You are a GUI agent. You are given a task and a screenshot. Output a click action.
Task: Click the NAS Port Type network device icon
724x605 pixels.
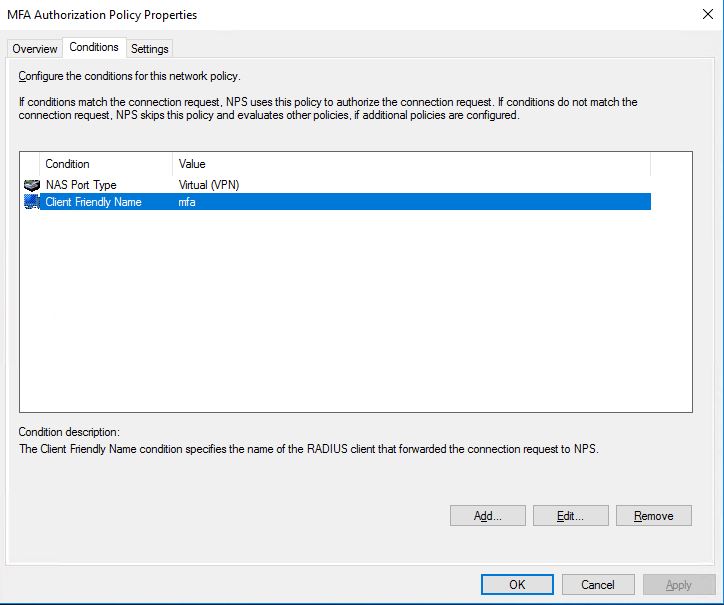32,185
